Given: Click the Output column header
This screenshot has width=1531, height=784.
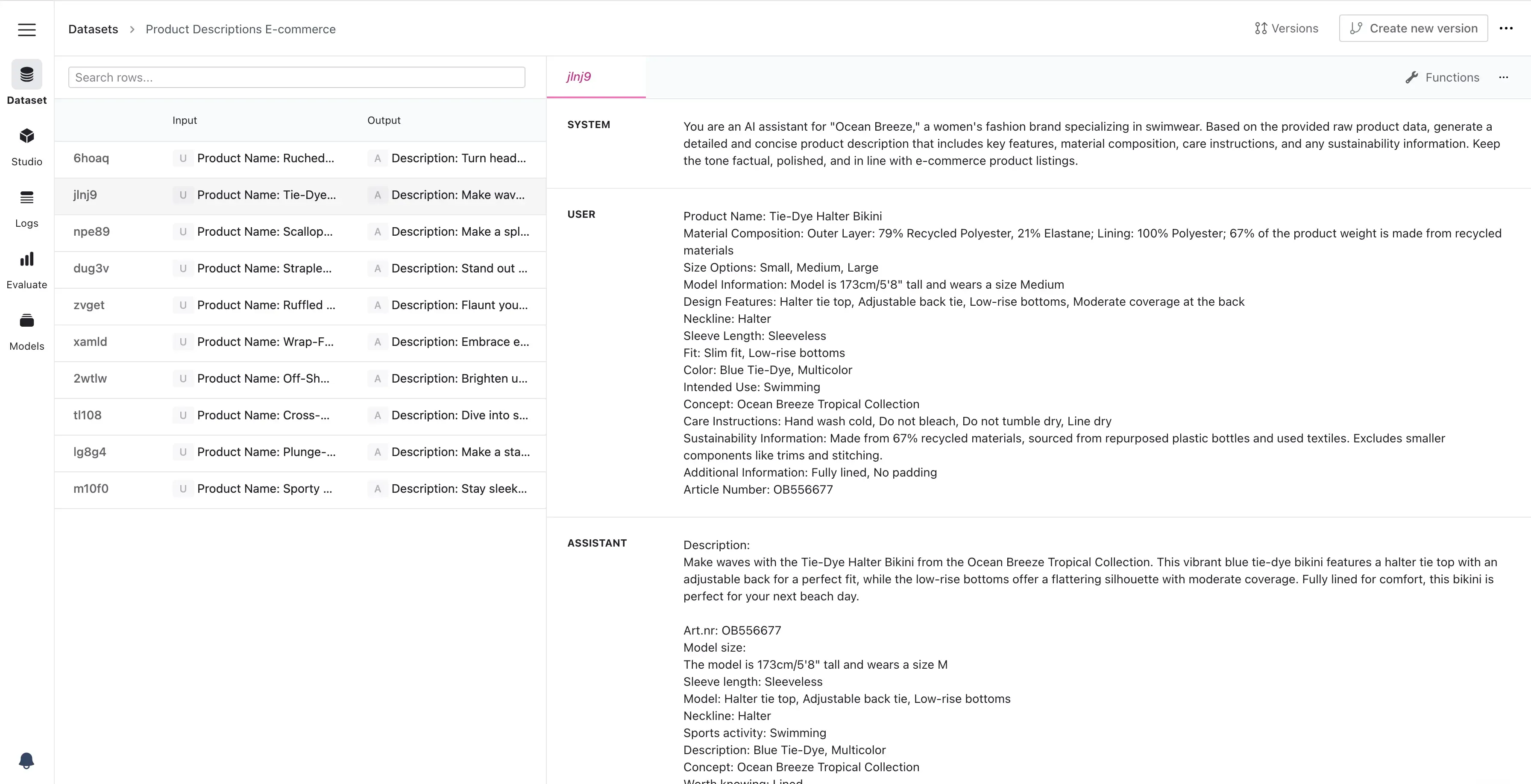Looking at the screenshot, I should (x=384, y=120).
